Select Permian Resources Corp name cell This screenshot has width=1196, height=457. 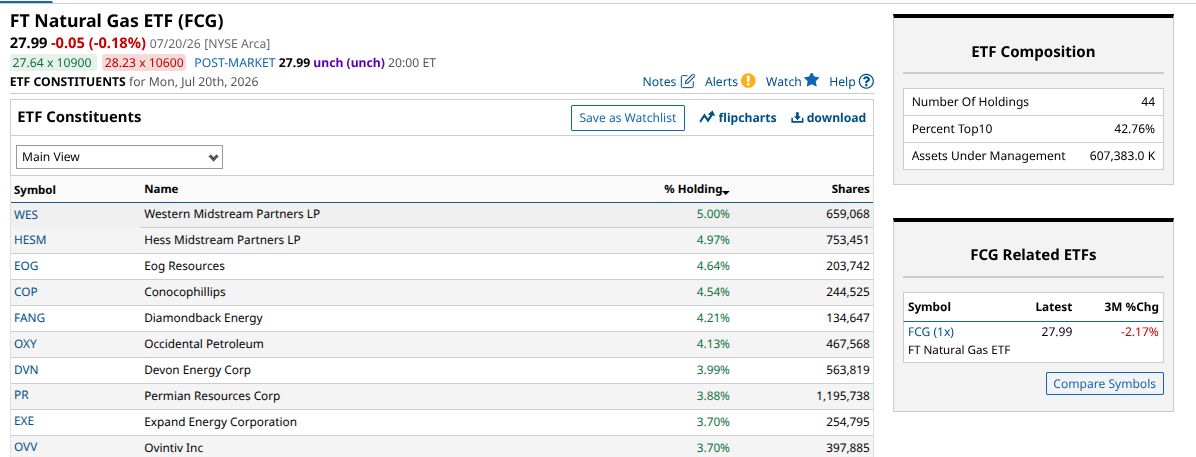[212, 395]
